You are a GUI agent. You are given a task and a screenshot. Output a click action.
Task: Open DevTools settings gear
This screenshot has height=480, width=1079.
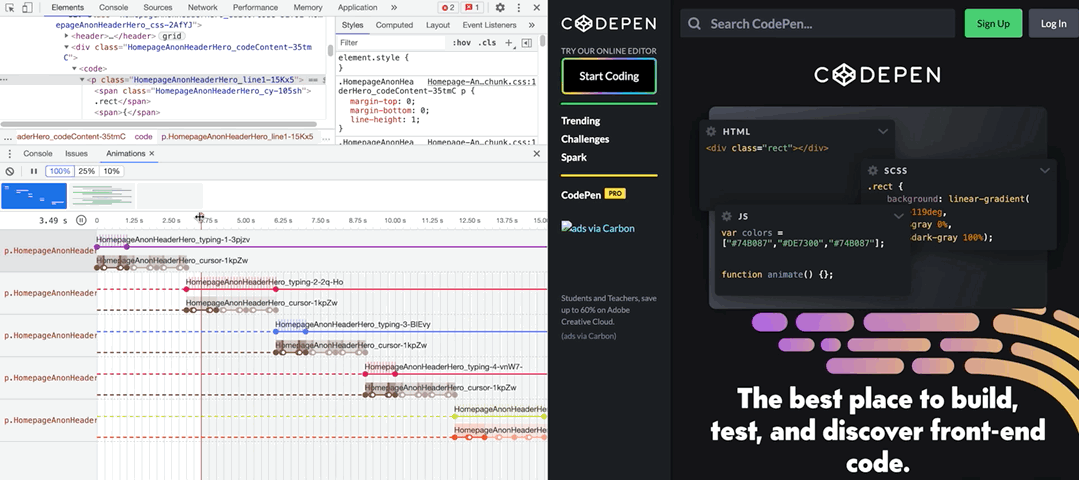click(500, 8)
